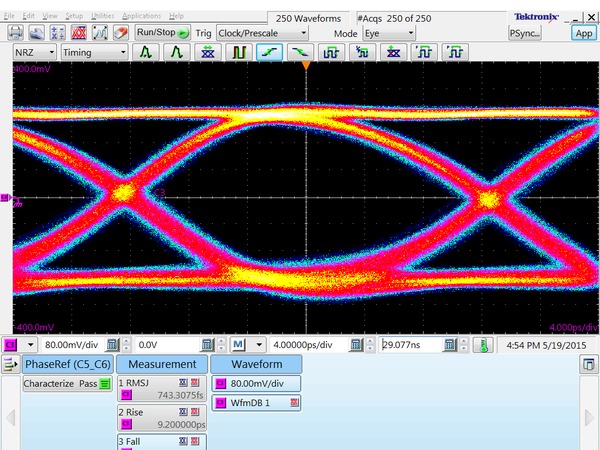Screen dimensions: 600x450
Task: Expand the Timing measurement category dropdown
Action: click(x=94, y=52)
